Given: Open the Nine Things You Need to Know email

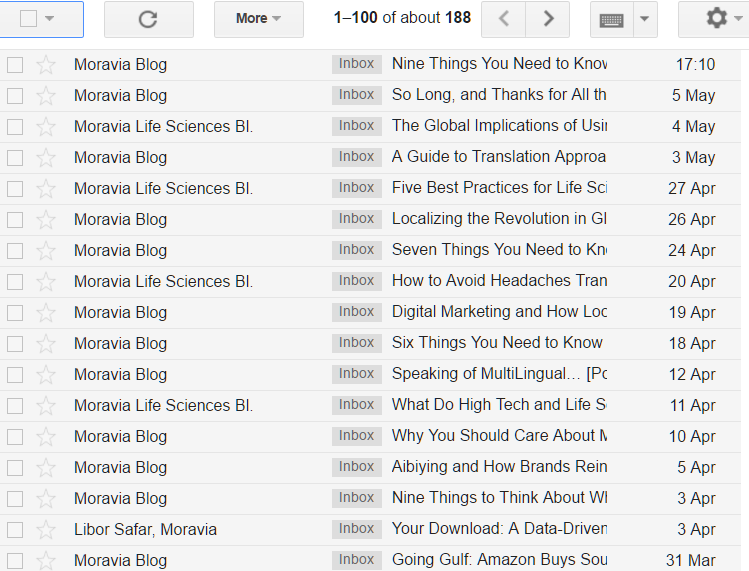Looking at the screenshot, I should pos(499,64).
